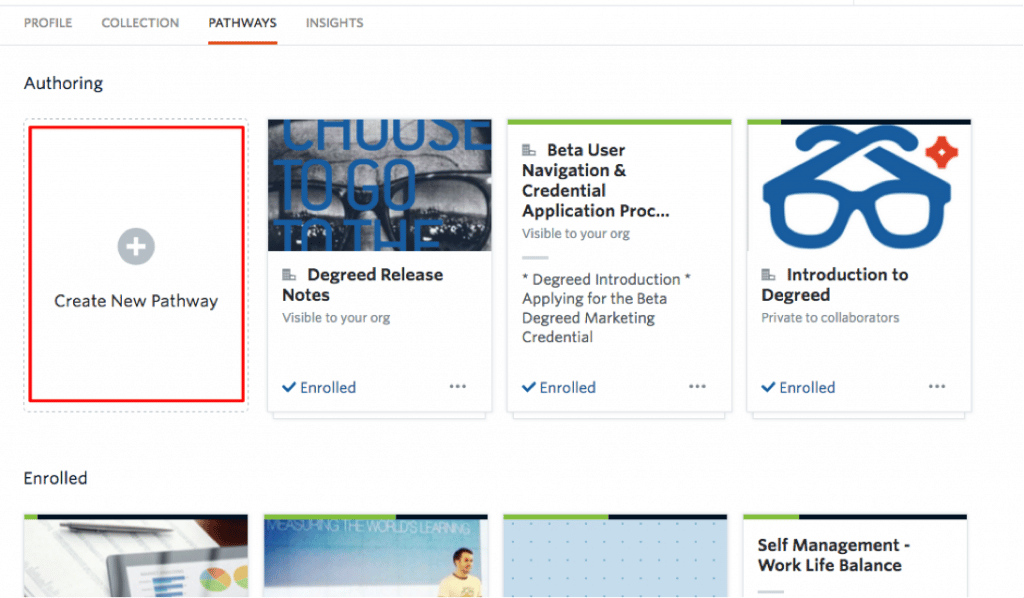
Task: Open the more options menu on Degreed Release Notes
Action: (458, 386)
